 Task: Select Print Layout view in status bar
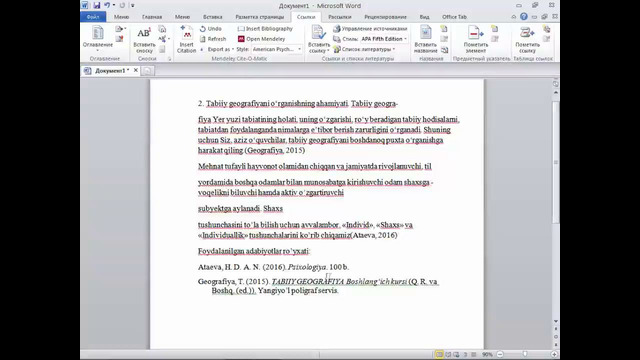click(x=439, y=355)
